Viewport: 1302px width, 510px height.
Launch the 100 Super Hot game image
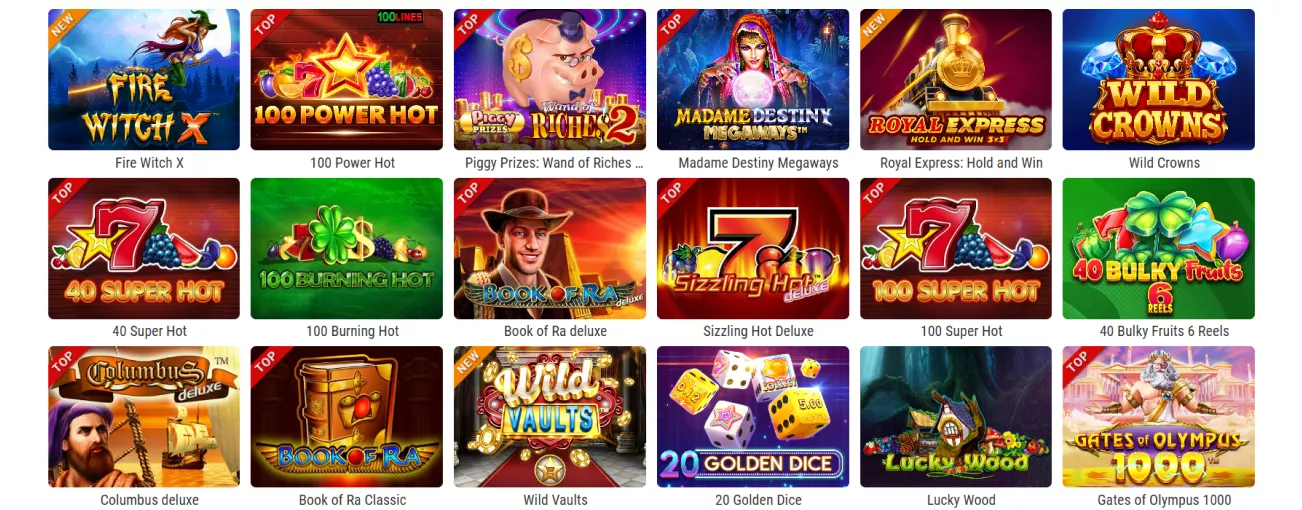(956, 248)
